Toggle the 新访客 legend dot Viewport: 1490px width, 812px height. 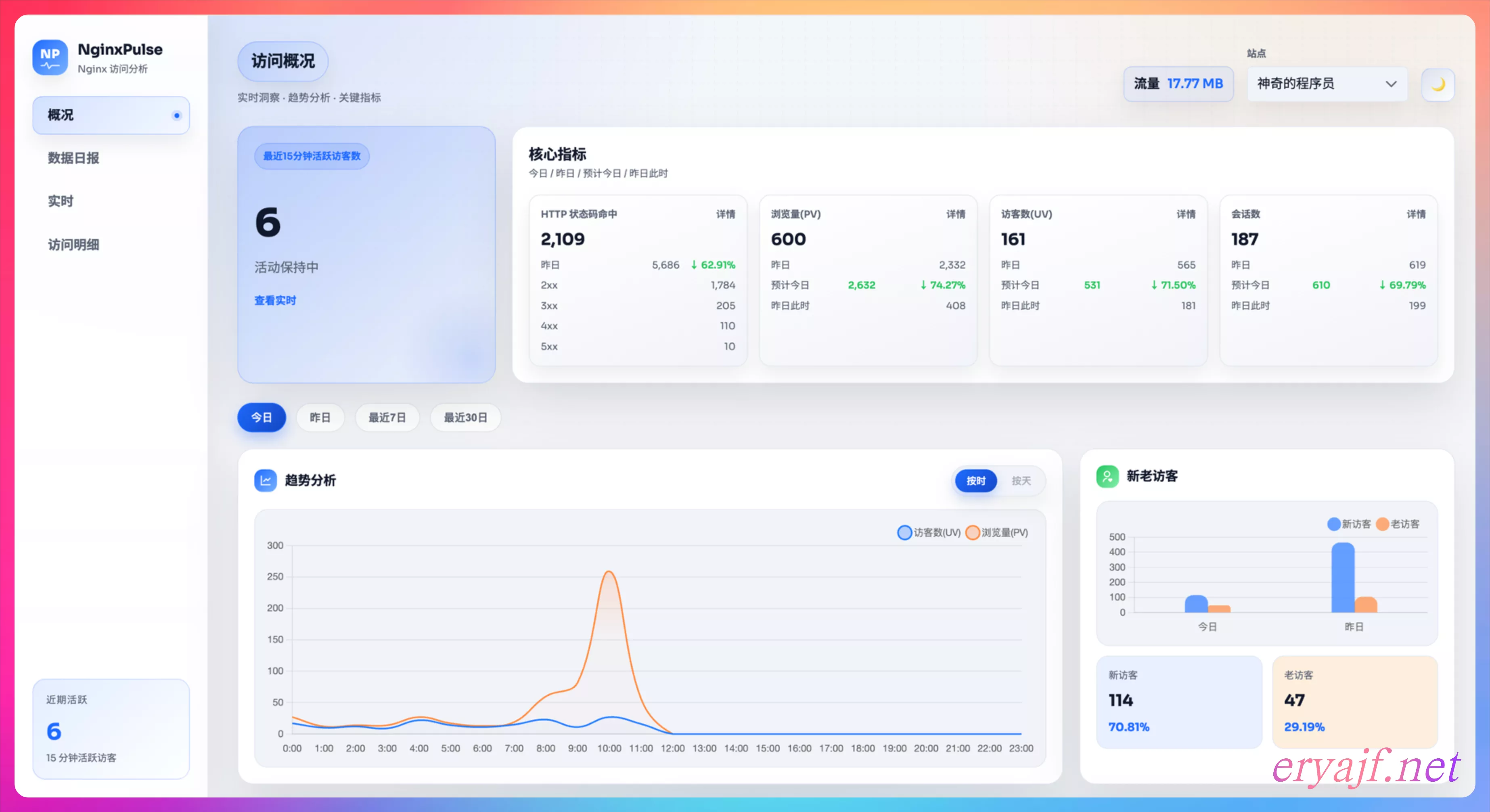click(x=1333, y=524)
